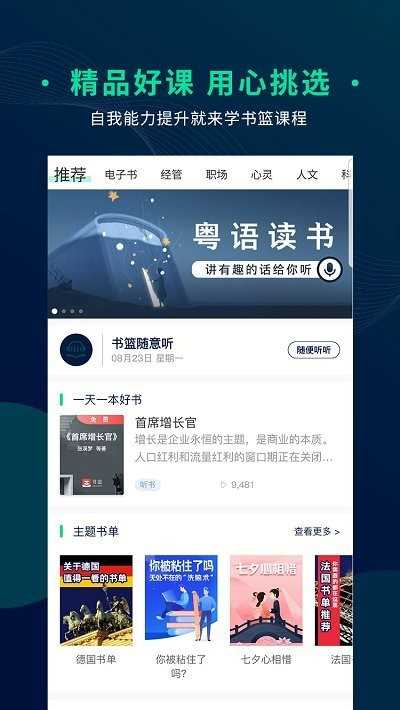Tap the microphone icon on the banner
This screenshot has width=400, height=710.
point(329,270)
